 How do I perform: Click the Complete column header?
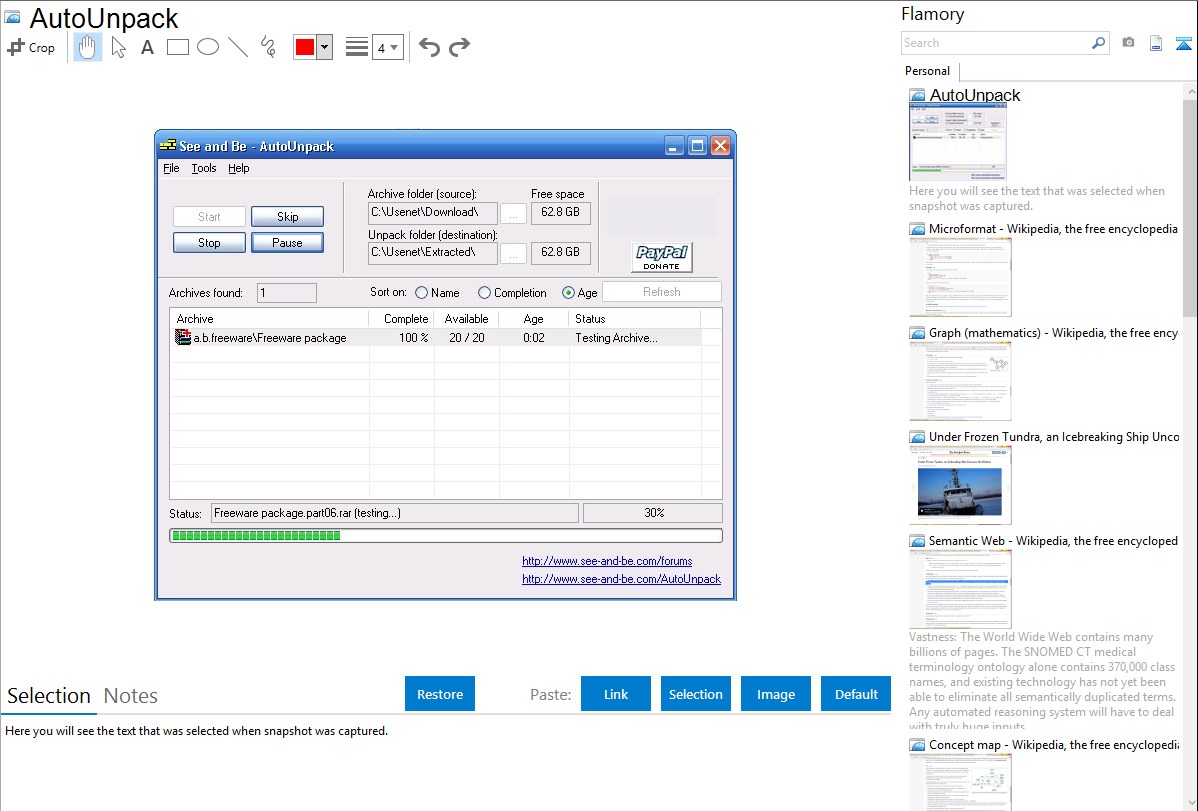coord(402,319)
